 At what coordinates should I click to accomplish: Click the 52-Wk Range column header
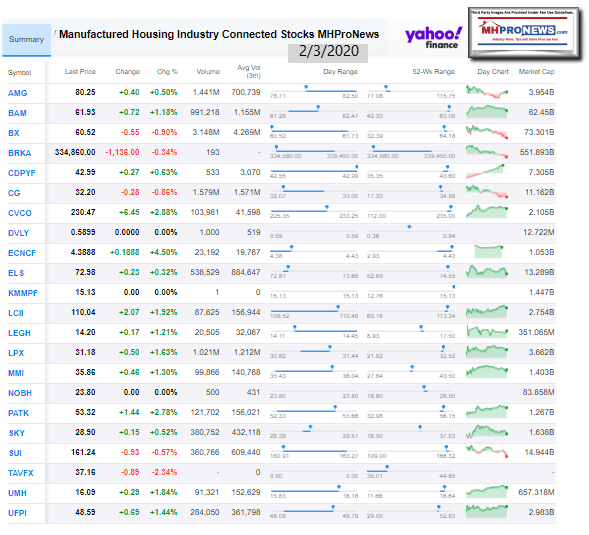(x=433, y=71)
